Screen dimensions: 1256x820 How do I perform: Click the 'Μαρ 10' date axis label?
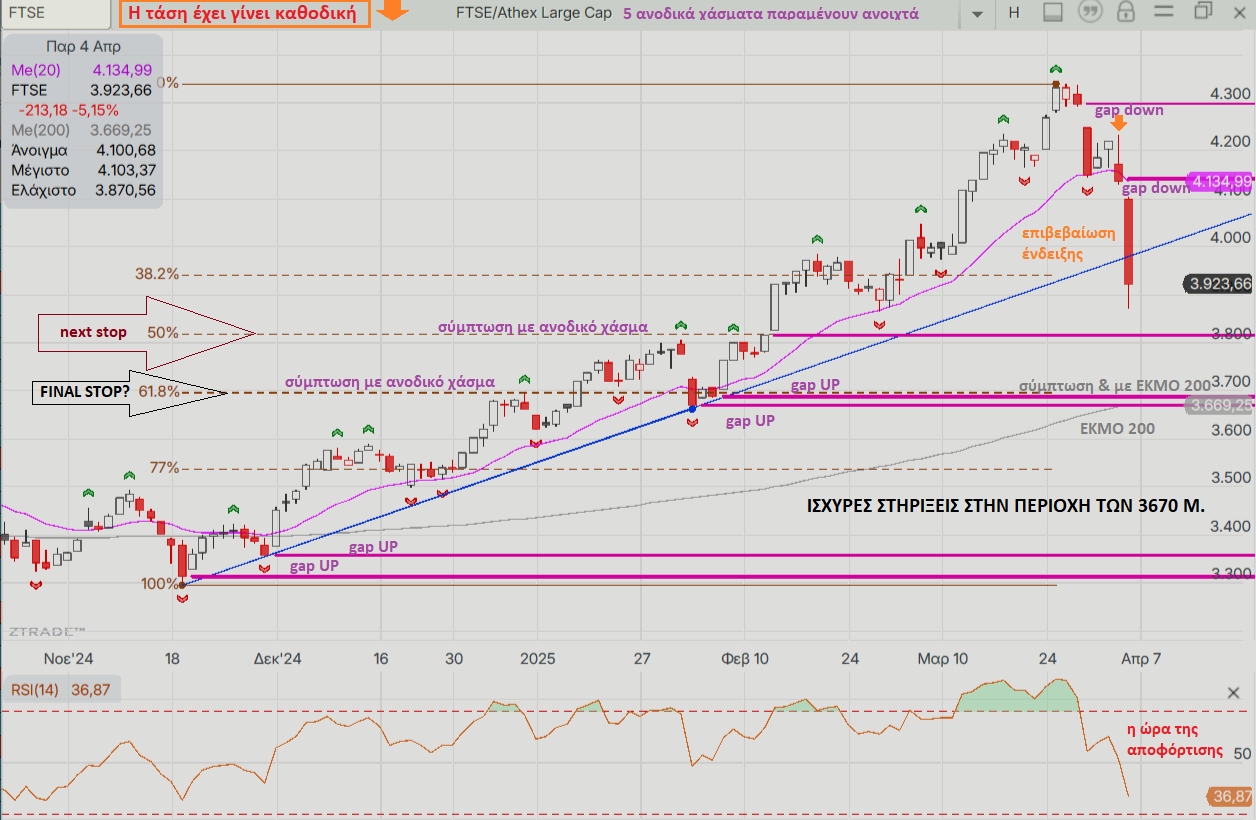click(x=943, y=659)
